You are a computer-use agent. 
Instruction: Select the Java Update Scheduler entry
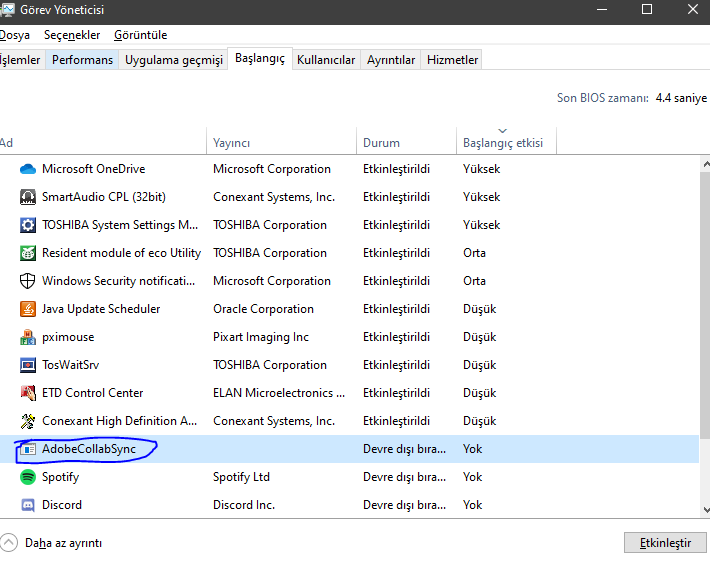point(101,309)
